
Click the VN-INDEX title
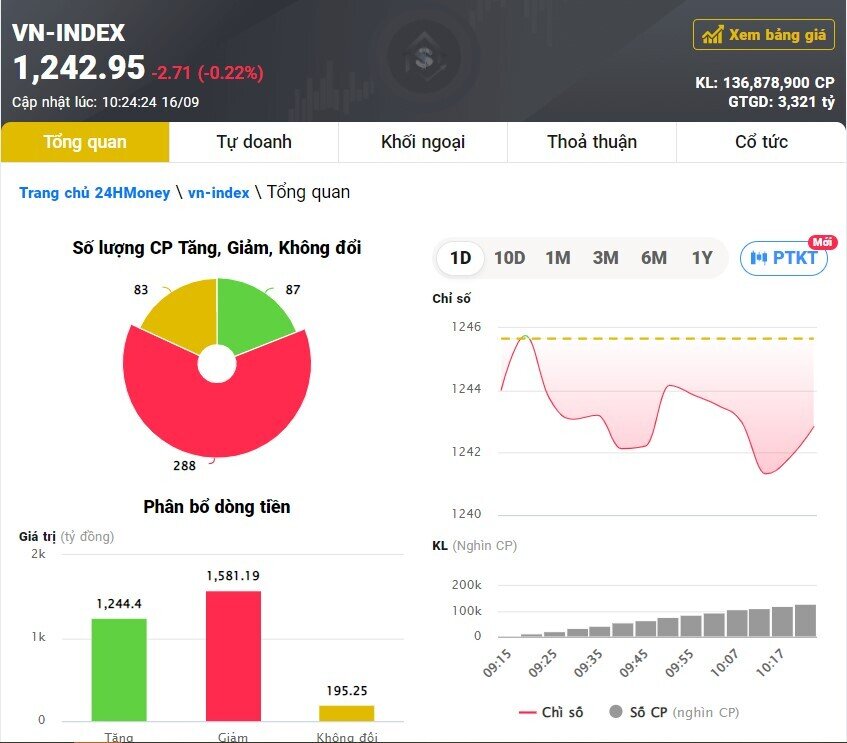[69, 33]
